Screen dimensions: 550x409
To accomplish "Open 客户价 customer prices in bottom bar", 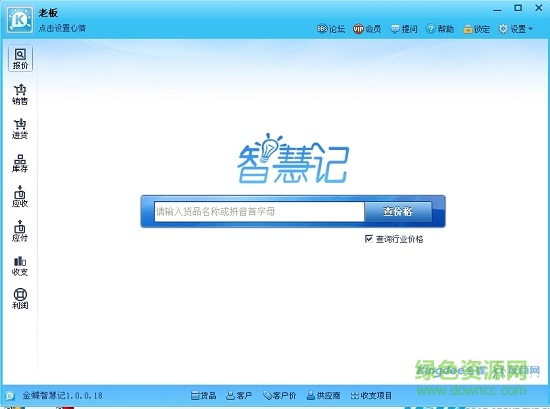I will (x=280, y=396).
